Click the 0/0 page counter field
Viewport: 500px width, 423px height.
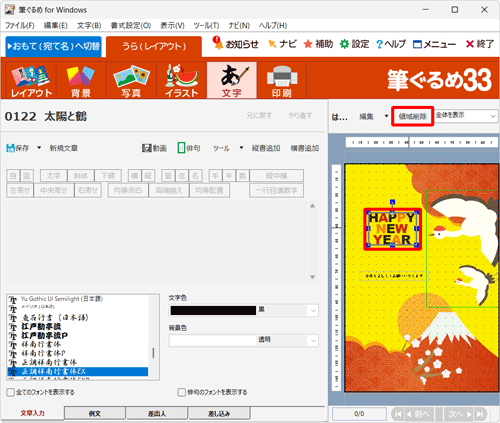tap(359, 414)
